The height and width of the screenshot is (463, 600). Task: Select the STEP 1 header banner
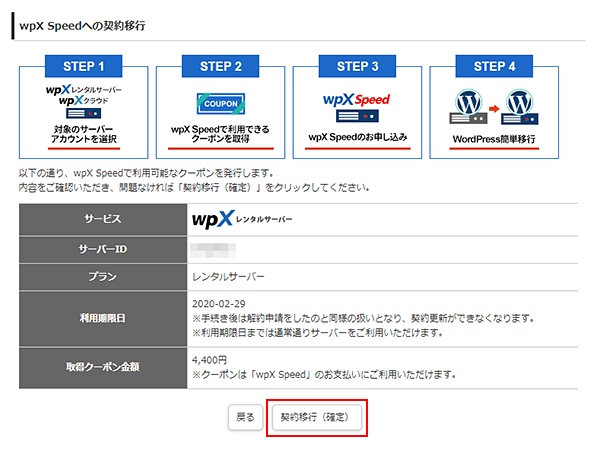tap(83, 66)
